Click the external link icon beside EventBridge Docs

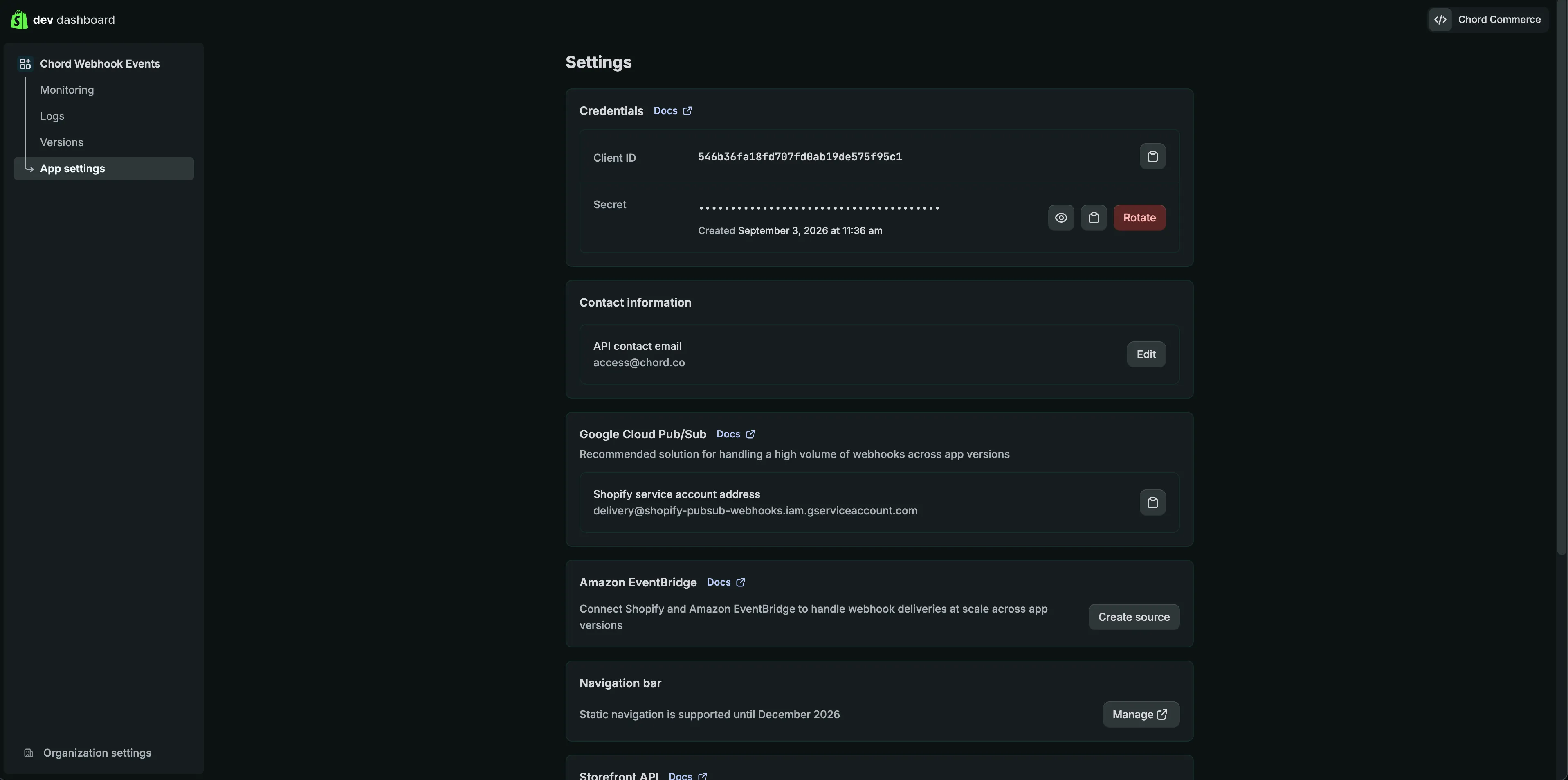coord(740,582)
